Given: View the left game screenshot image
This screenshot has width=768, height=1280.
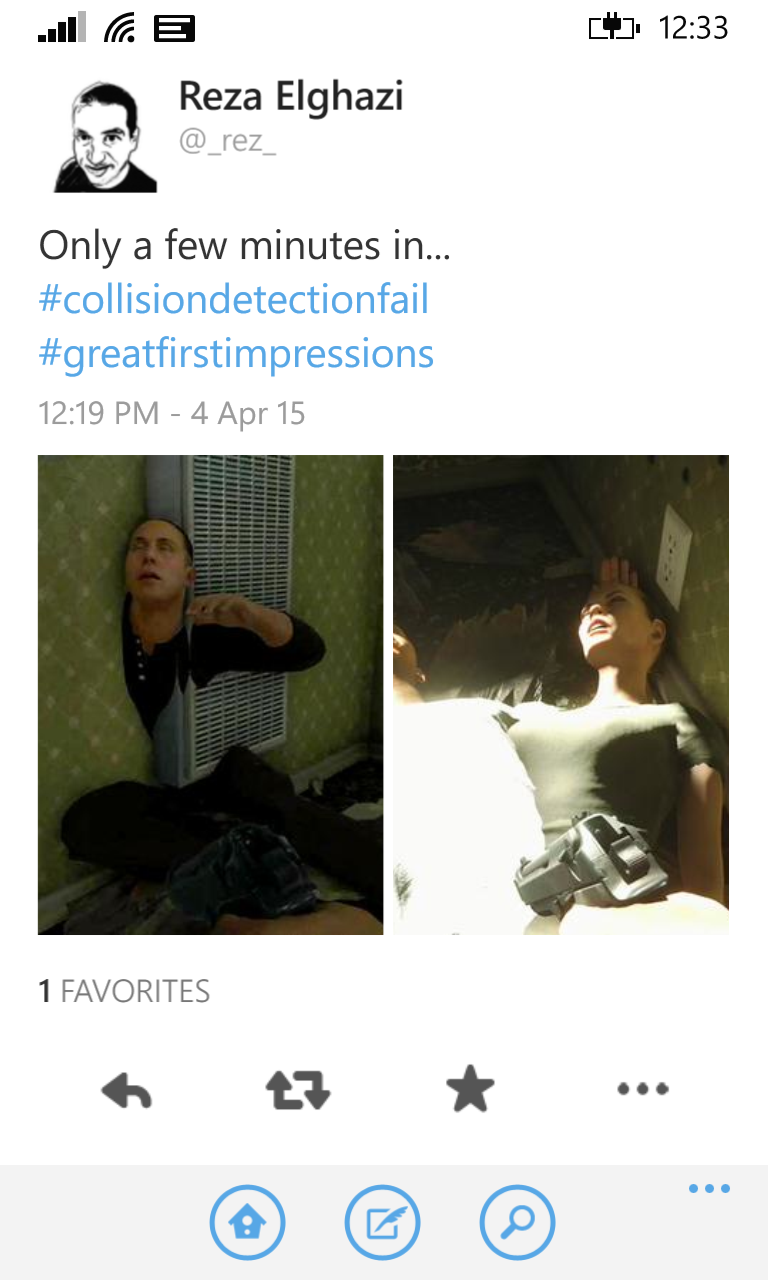Looking at the screenshot, I should [210, 695].
